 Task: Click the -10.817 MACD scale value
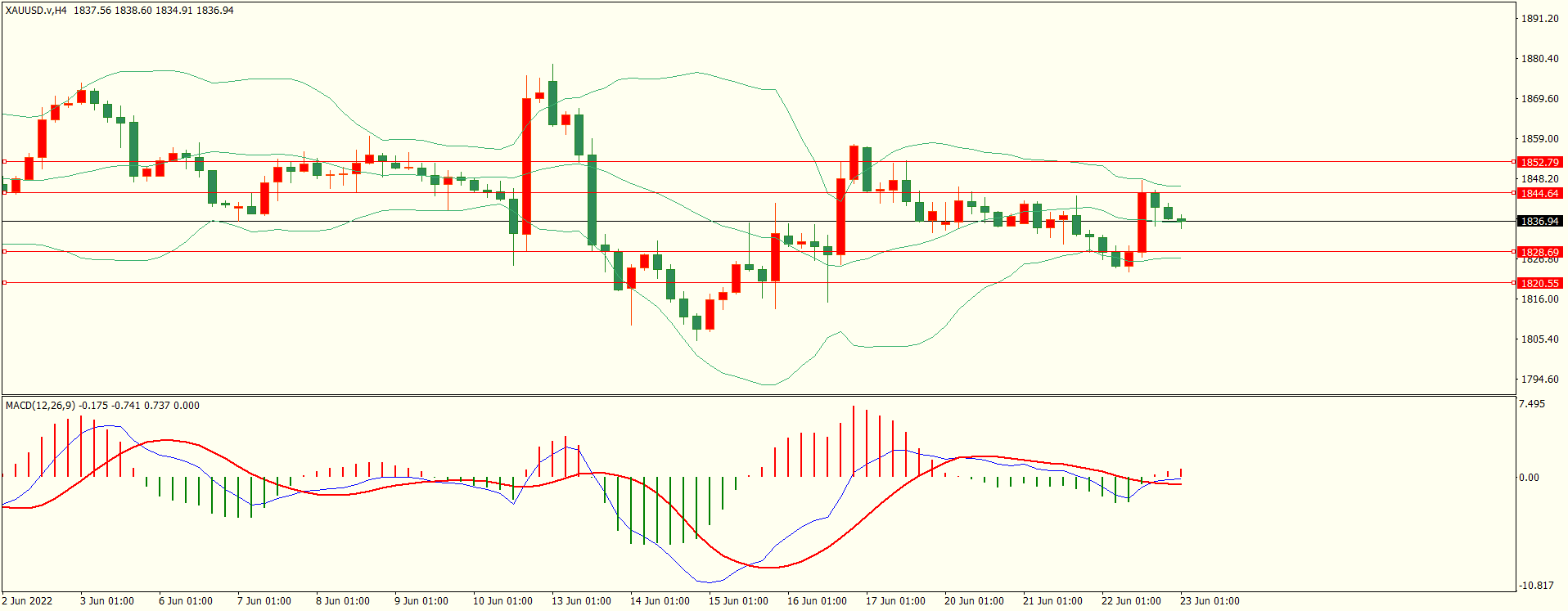click(x=1536, y=586)
